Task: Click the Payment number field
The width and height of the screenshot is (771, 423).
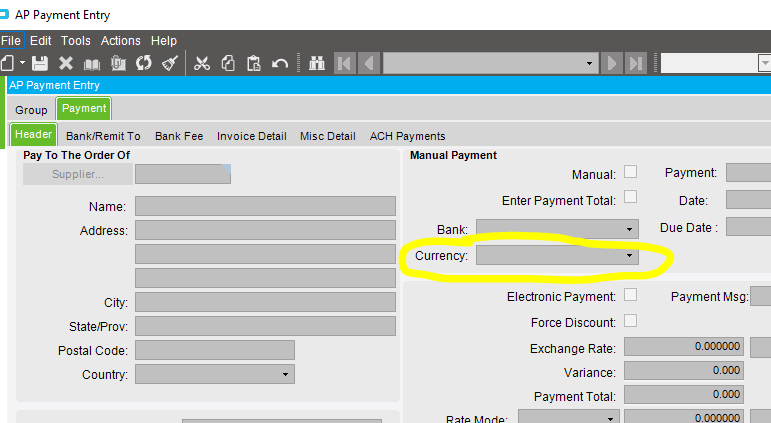Action: pos(748,173)
